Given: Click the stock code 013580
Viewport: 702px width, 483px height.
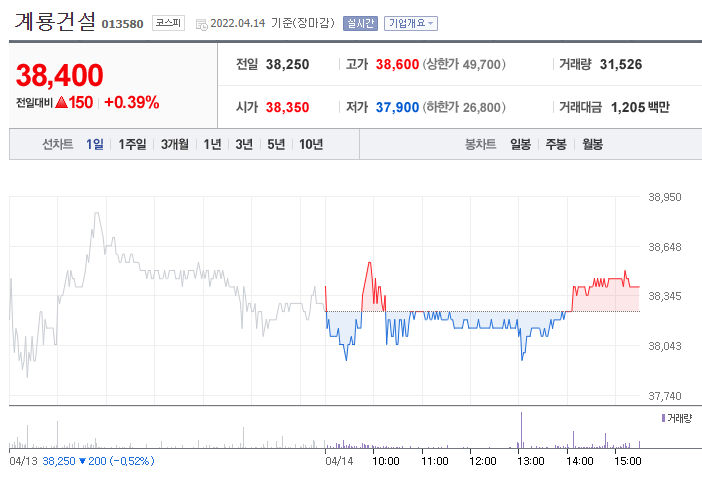Looking at the screenshot, I should (123, 24).
